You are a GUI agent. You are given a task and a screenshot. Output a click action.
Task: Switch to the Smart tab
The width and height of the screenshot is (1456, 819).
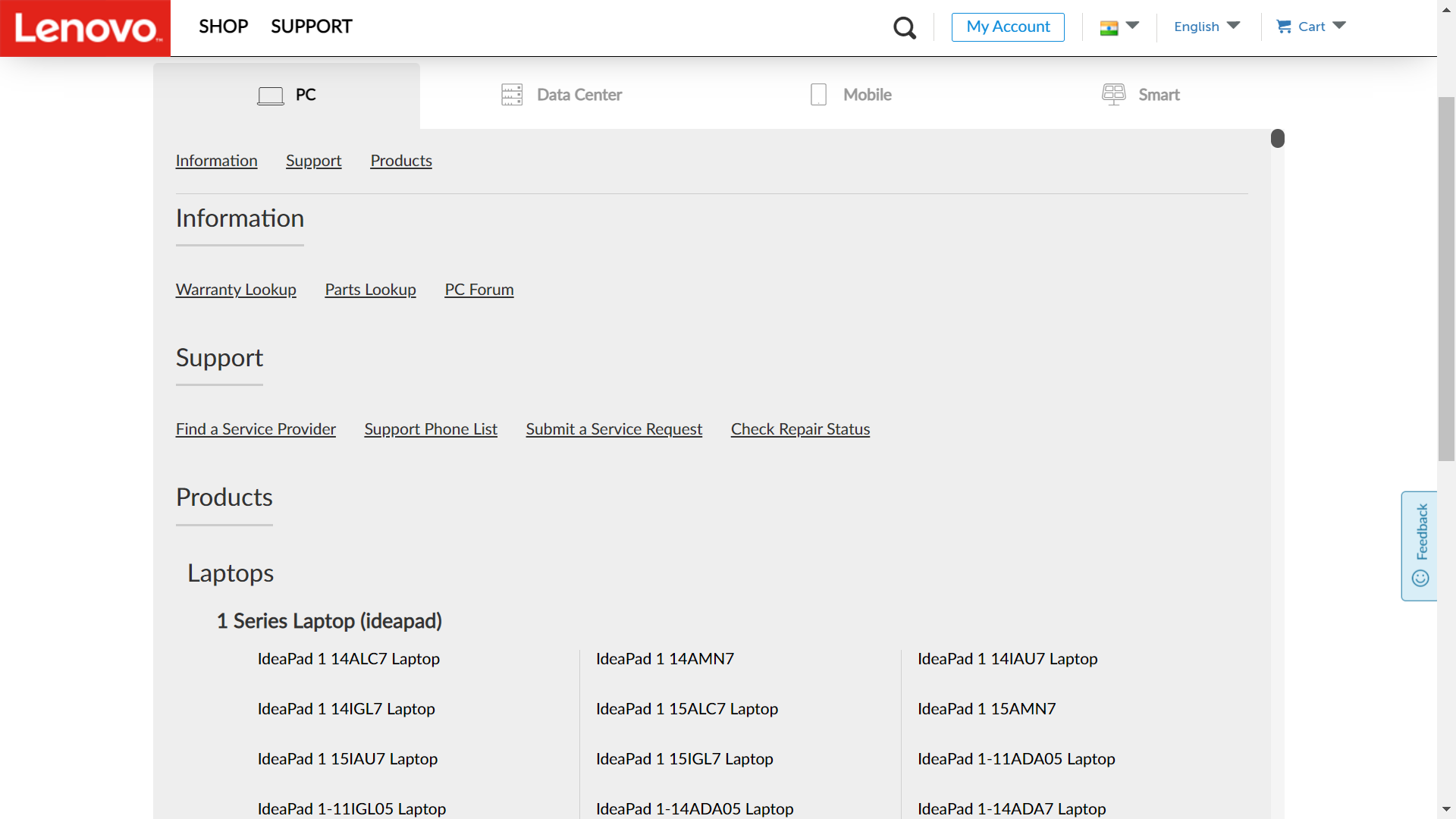(x=1141, y=95)
